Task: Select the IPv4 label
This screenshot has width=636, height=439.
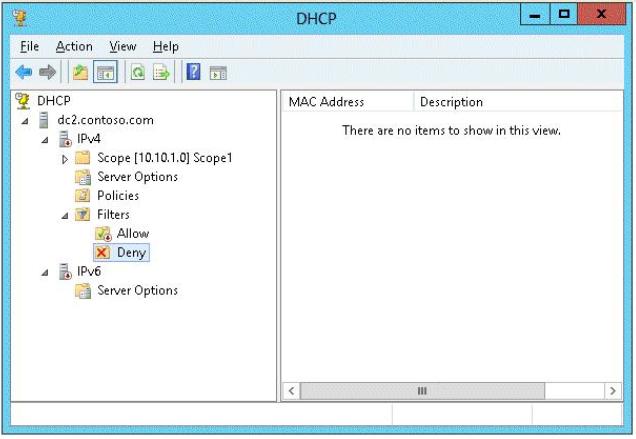Action: tap(89, 139)
